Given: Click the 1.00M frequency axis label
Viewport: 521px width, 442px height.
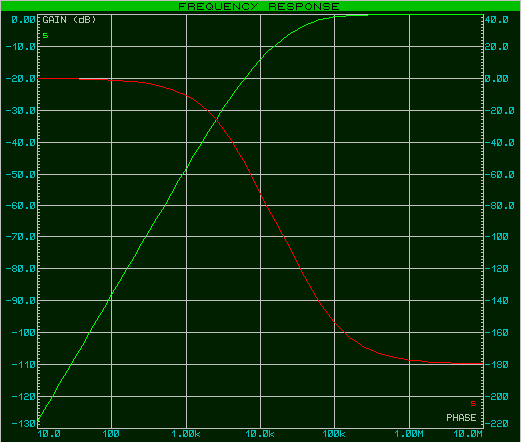Looking at the screenshot, I should [x=409, y=434].
